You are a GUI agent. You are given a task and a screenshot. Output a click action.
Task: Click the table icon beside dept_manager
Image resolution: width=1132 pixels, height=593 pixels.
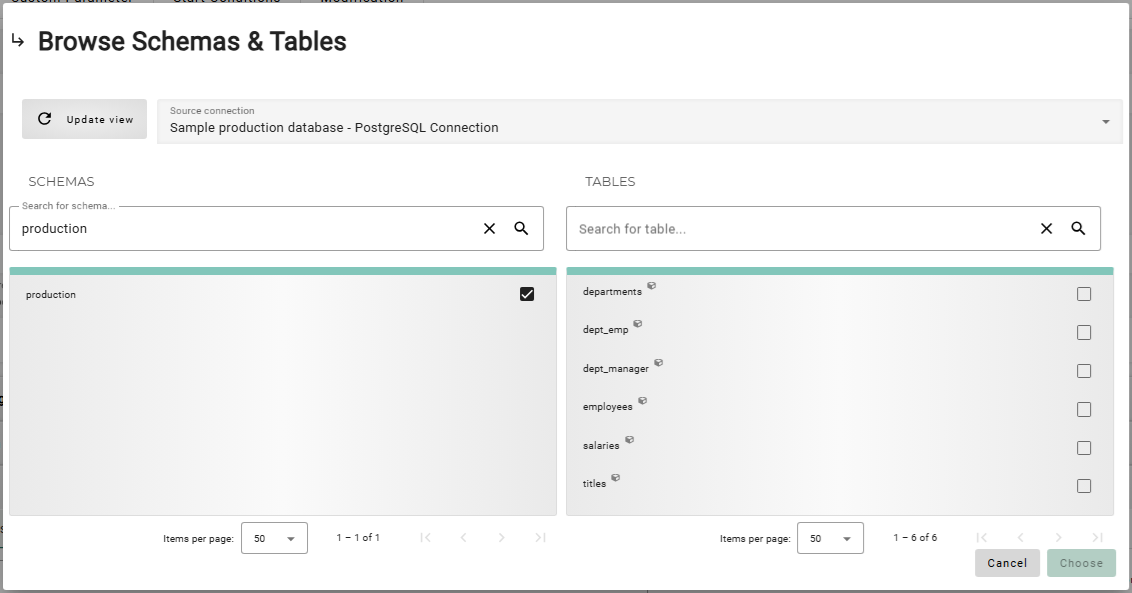(659, 363)
